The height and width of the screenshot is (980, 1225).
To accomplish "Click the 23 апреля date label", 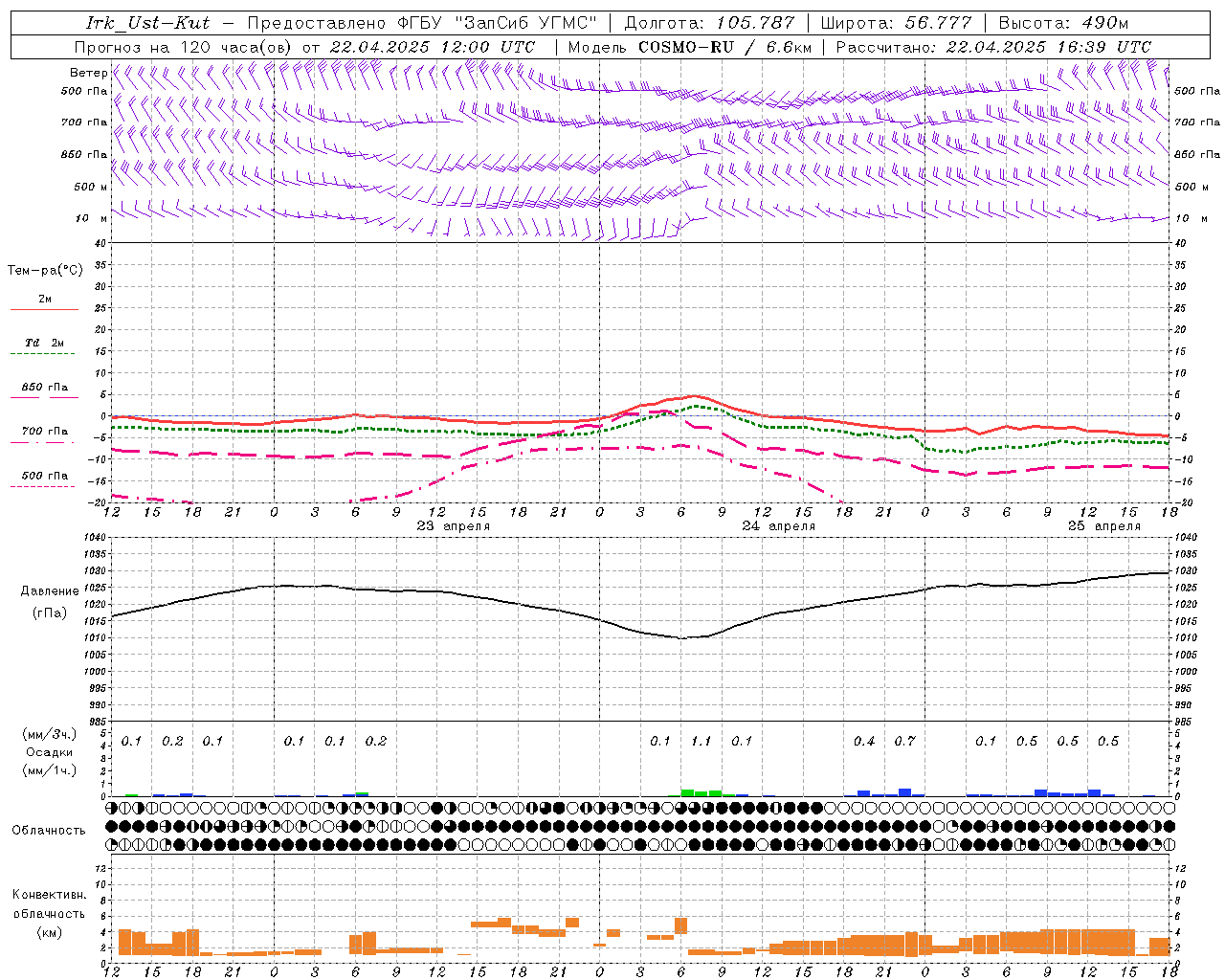I will click(454, 526).
